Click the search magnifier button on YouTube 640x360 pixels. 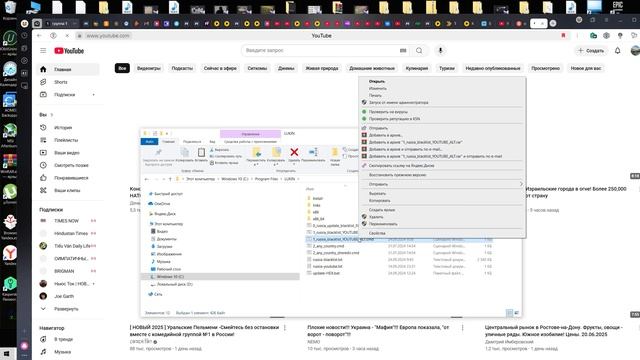click(x=419, y=51)
